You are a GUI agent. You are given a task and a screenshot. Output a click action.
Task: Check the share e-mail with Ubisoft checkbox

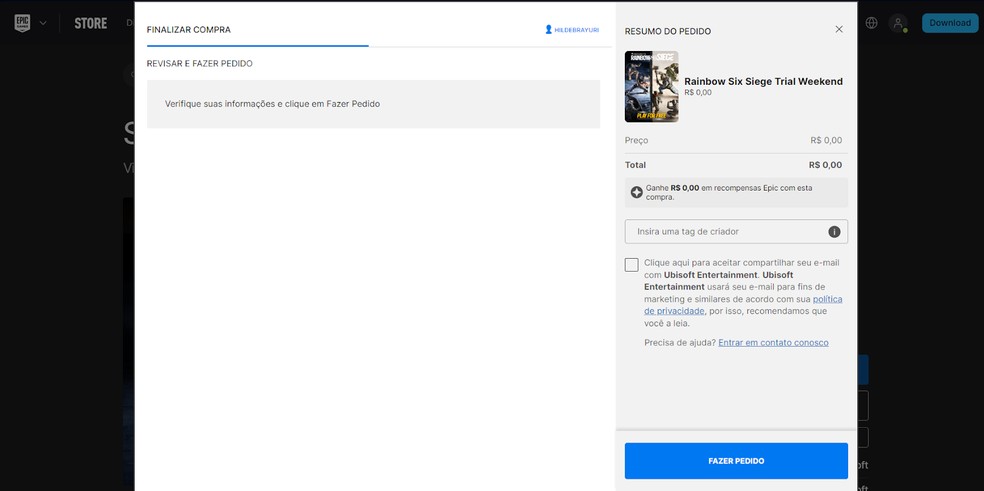(631, 265)
